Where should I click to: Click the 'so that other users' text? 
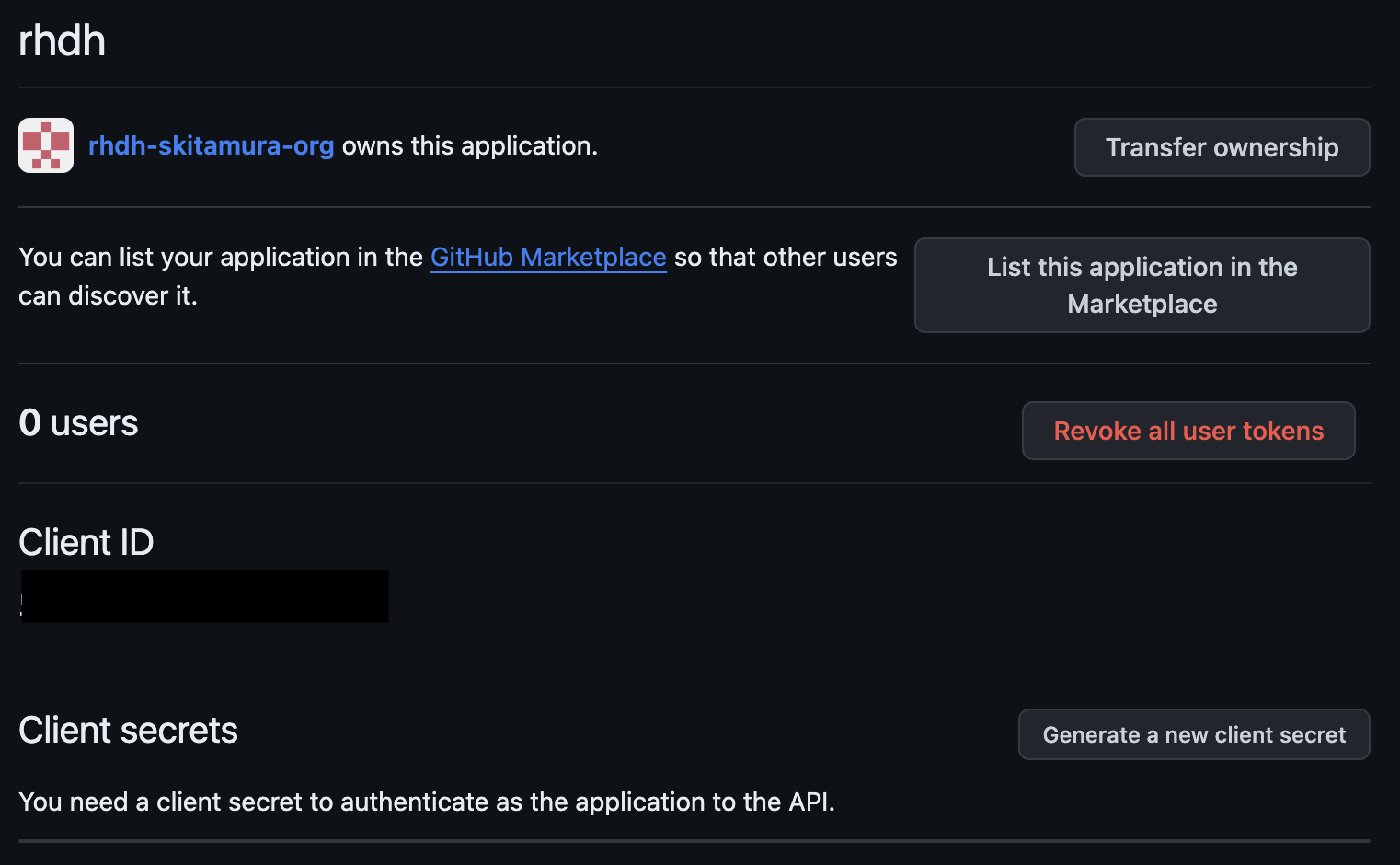[786, 258]
